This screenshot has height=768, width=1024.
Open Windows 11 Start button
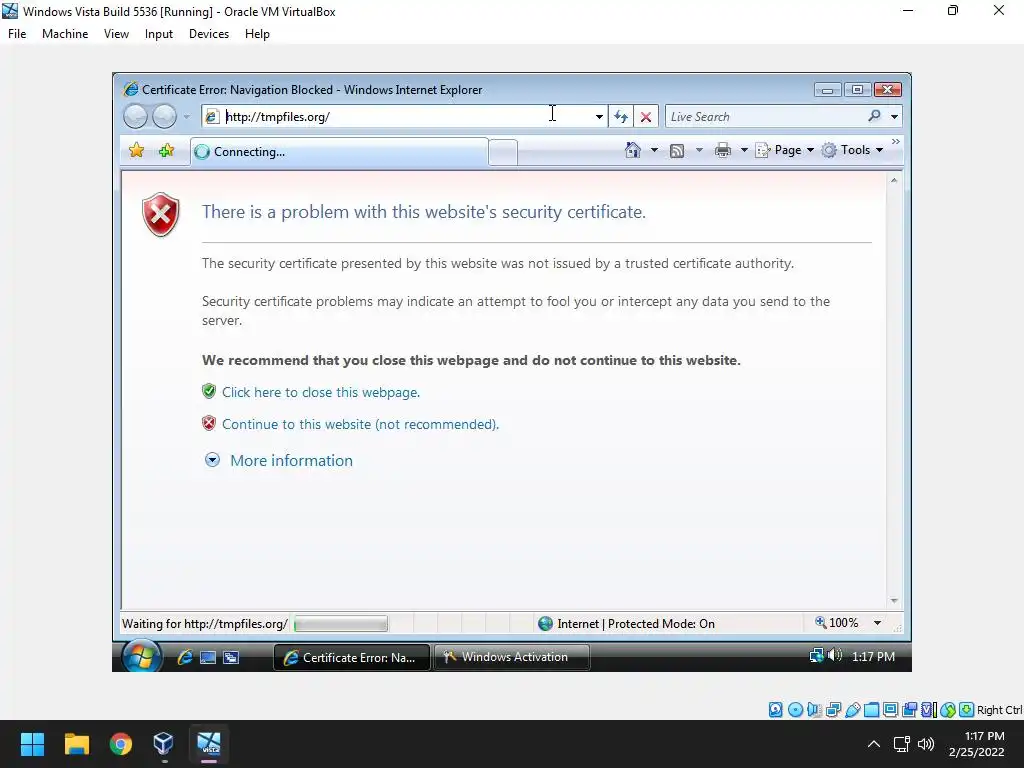(x=32, y=744)
